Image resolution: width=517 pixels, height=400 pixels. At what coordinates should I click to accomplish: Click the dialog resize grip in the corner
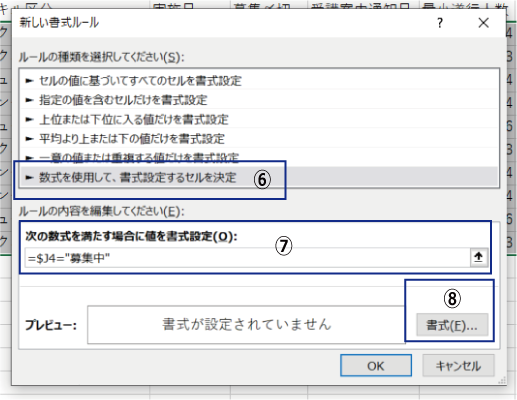(502, 380)
